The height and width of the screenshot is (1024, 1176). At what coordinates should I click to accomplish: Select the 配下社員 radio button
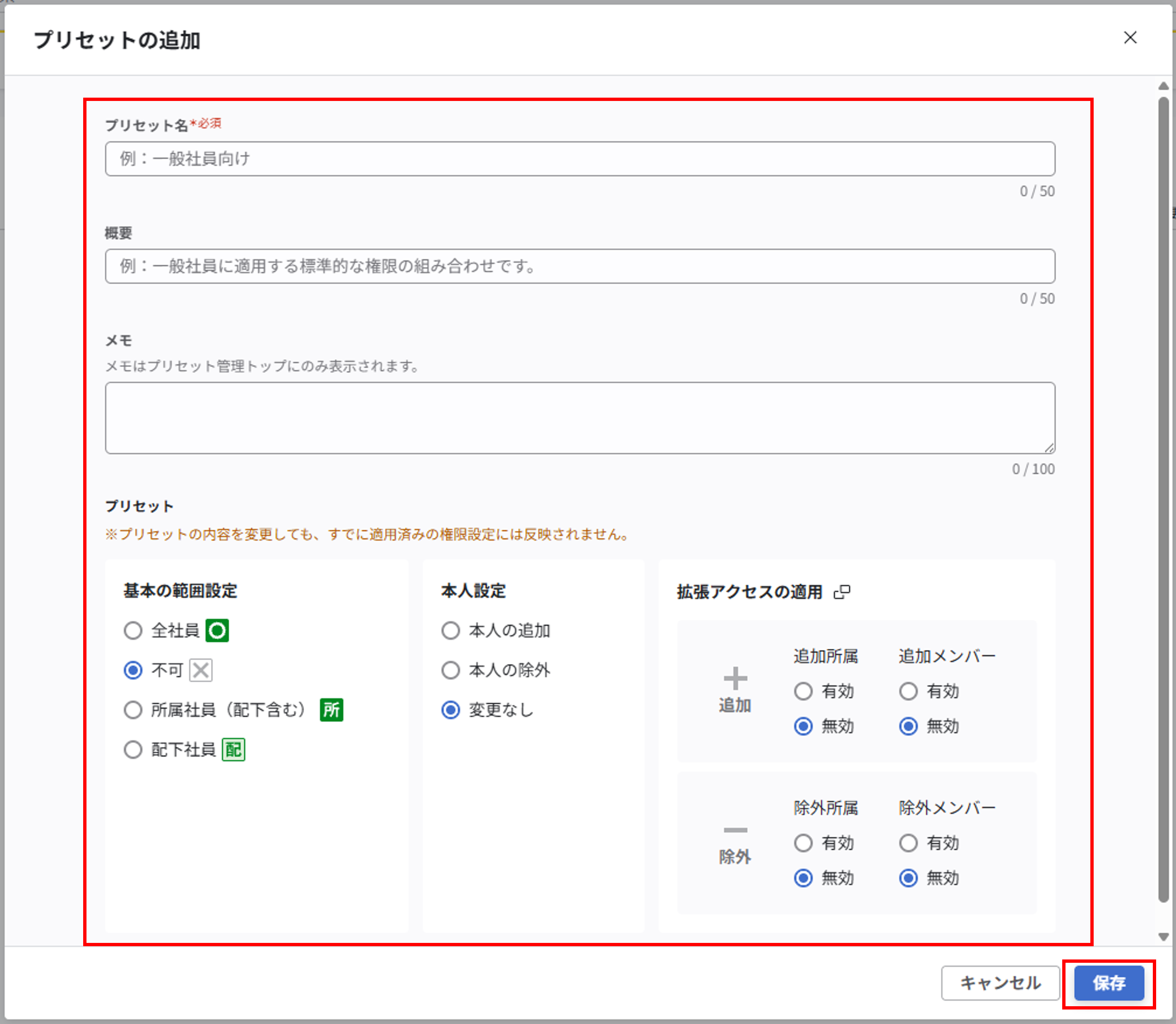click(x=133, y=750)
